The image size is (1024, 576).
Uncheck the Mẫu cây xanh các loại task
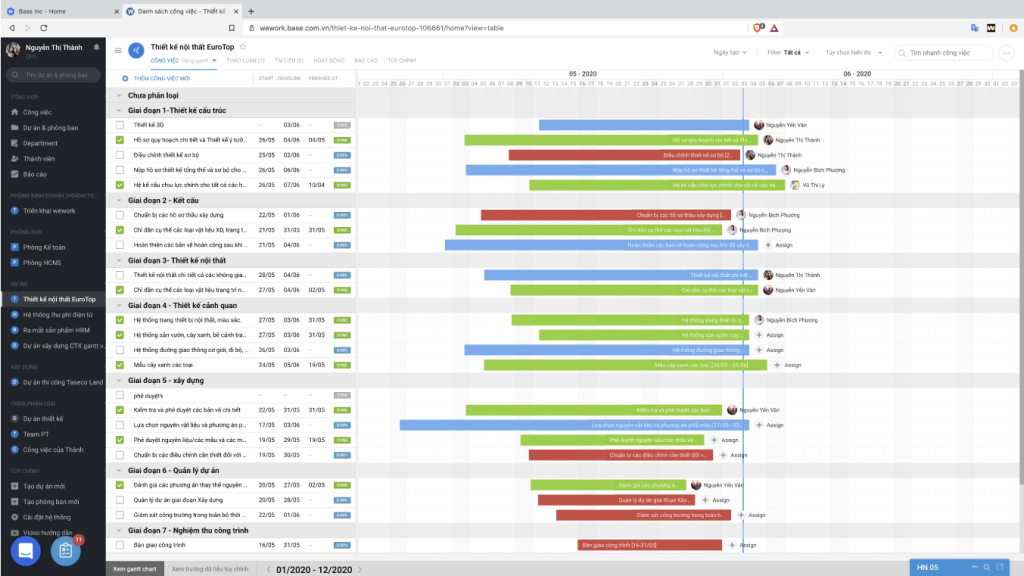click(x=120, y=365)
